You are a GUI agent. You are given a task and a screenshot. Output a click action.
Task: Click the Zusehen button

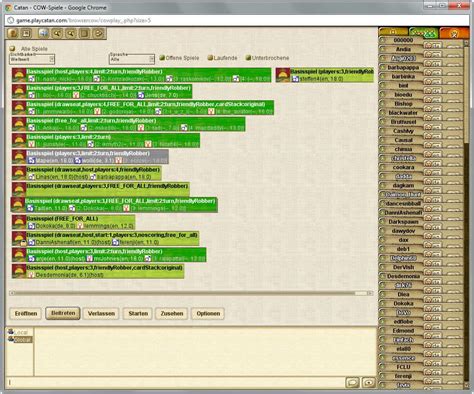click(172, 313)
